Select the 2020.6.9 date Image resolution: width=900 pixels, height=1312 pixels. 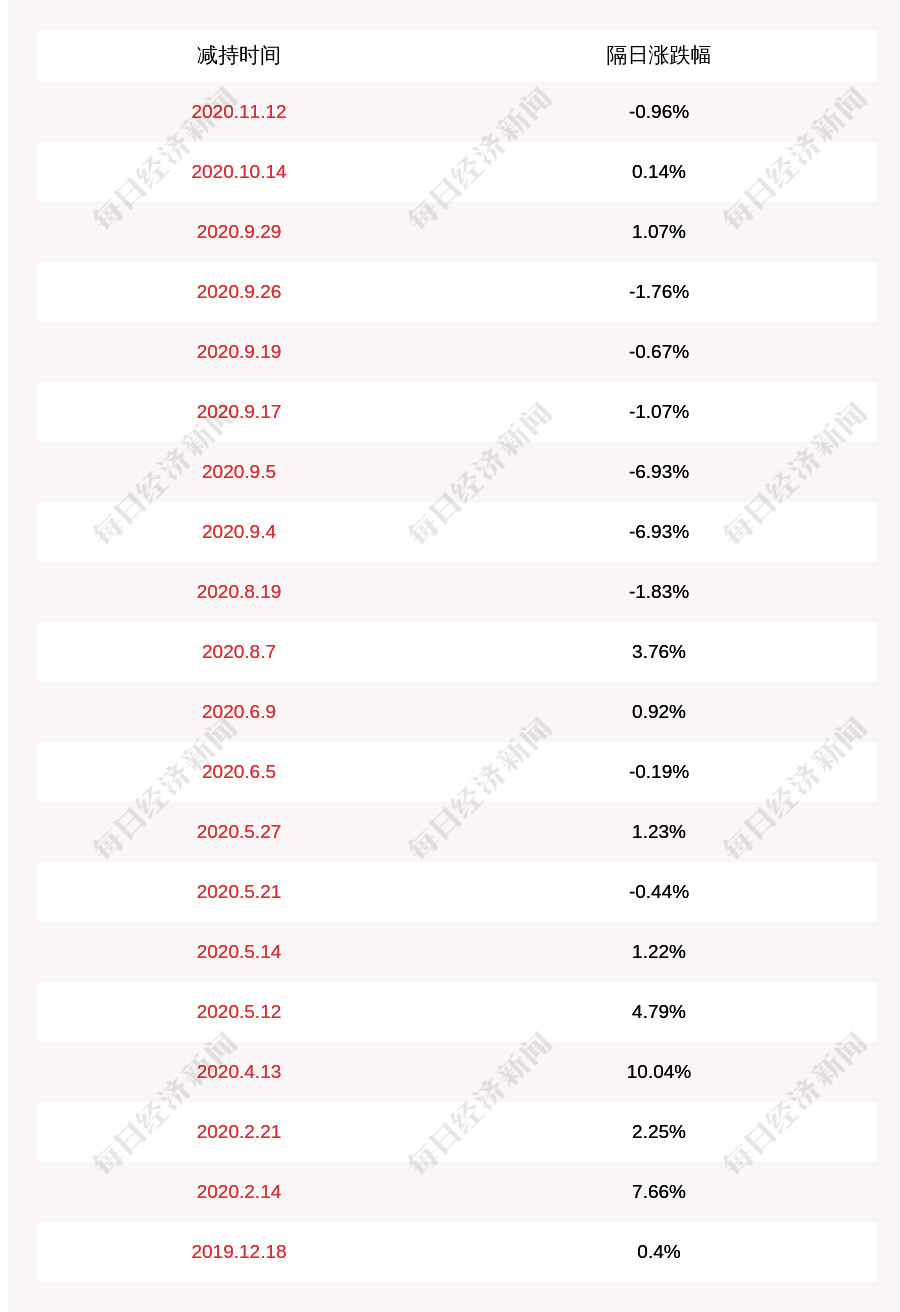(x=239, y=711)
